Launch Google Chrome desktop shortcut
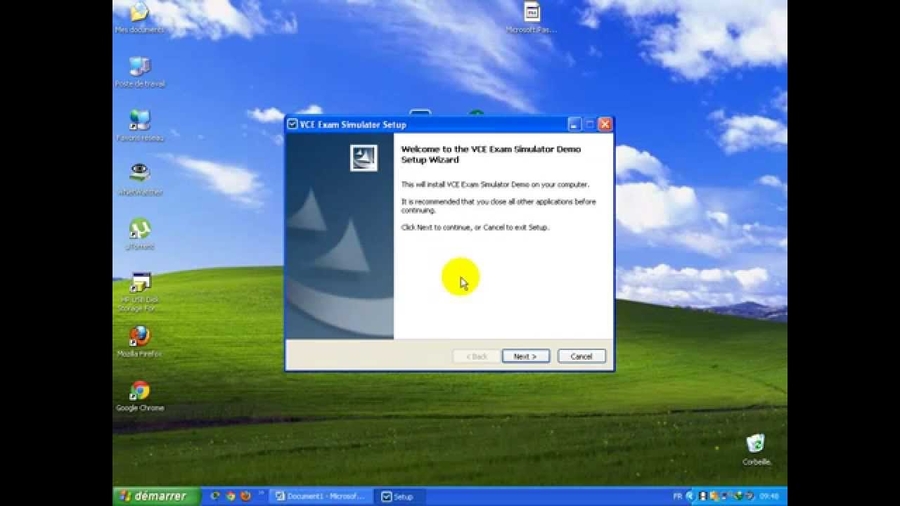This screenshot has height=506, width=900. pyautogui.click(x=139, y=391)
